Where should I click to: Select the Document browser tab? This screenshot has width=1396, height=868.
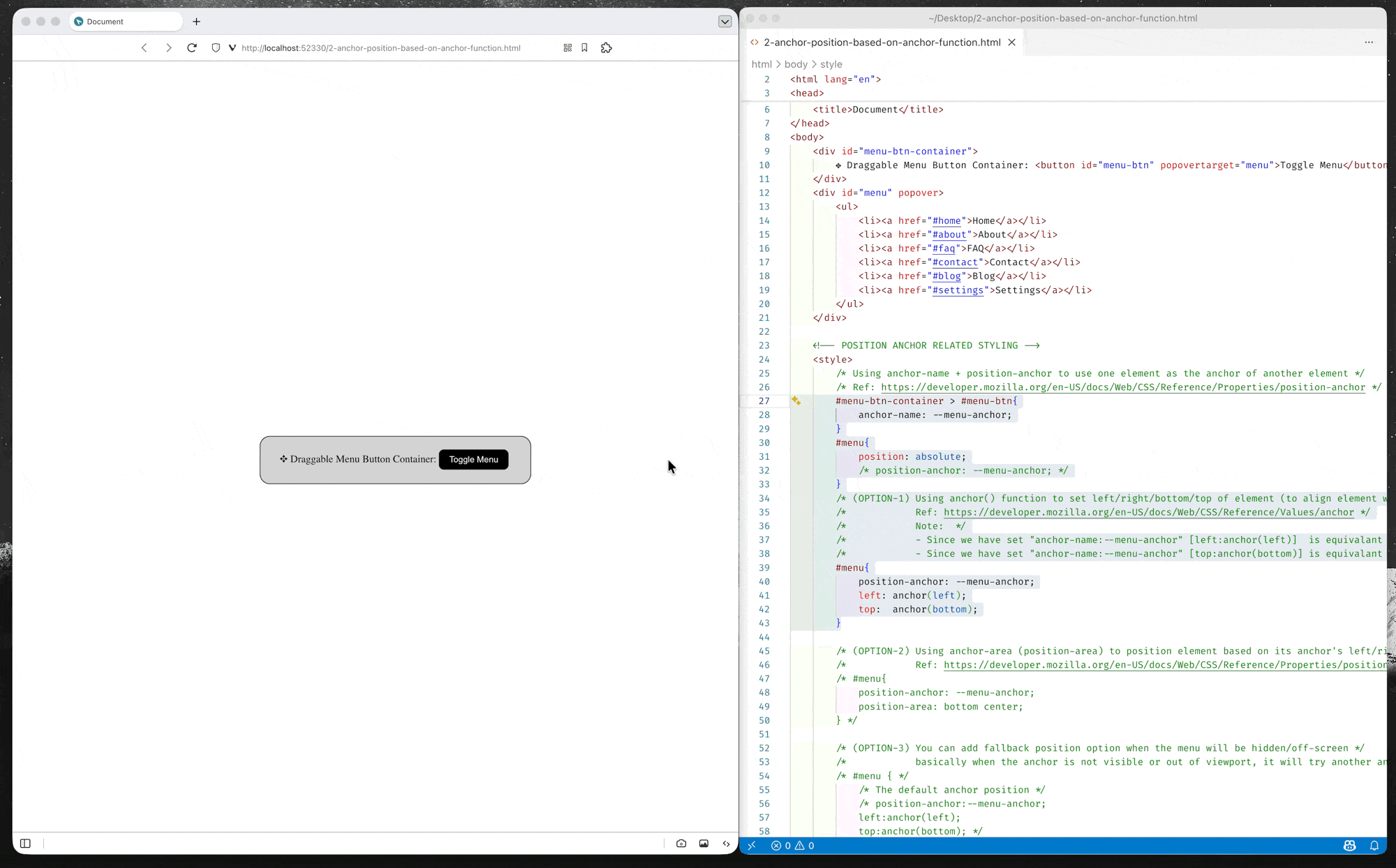(x=106, y=22)
